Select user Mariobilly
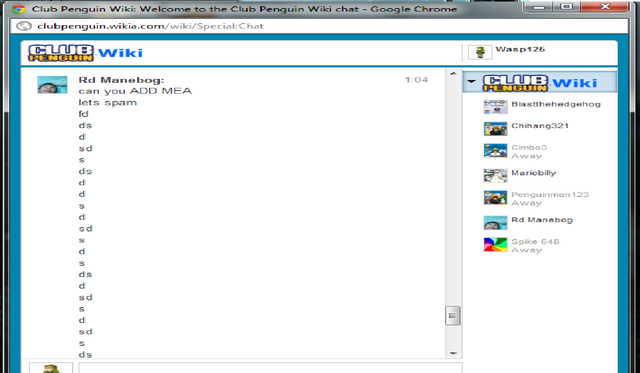The image size is (640, 373). click(533, 173)
